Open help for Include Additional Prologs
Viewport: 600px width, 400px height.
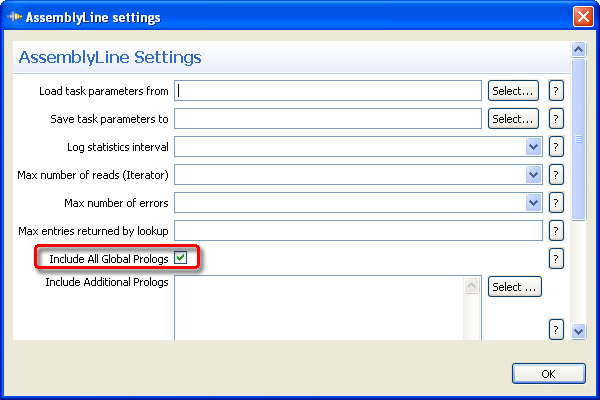[x=556, y=329]
